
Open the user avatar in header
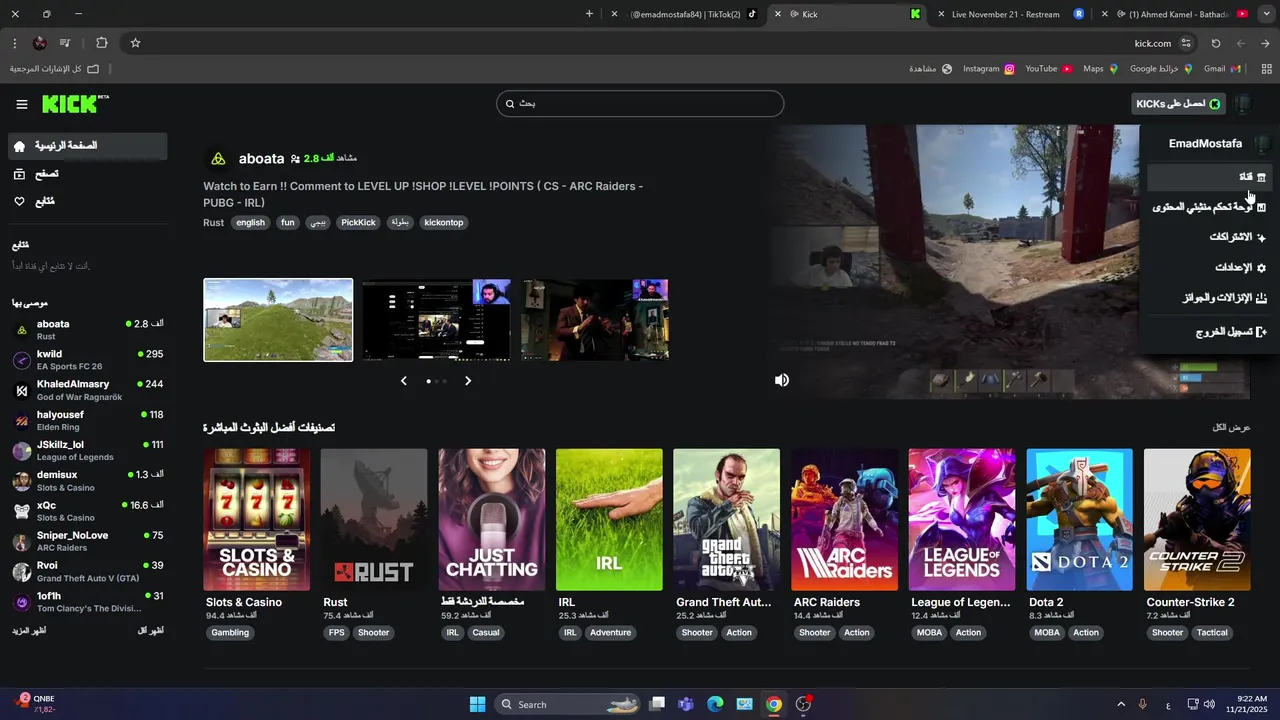click(1243, 104)
